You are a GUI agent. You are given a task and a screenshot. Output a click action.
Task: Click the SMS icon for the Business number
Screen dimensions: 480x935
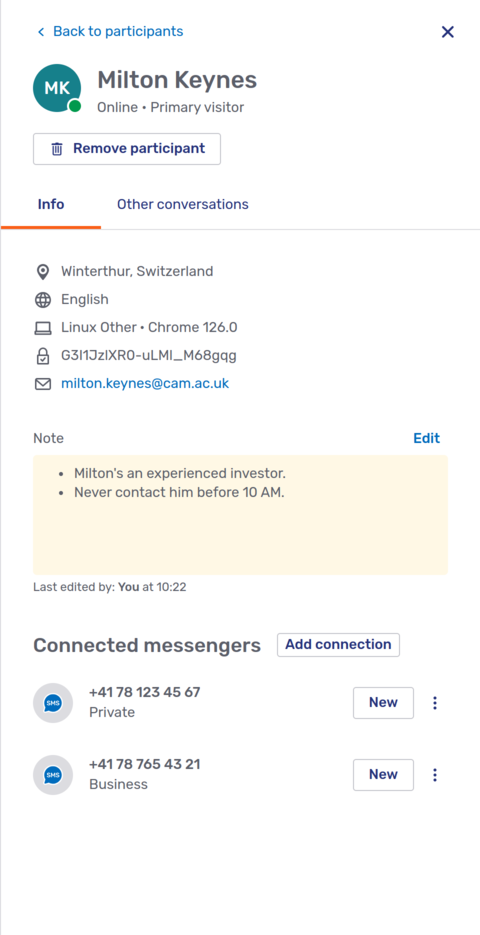click(x=53, y=775)
